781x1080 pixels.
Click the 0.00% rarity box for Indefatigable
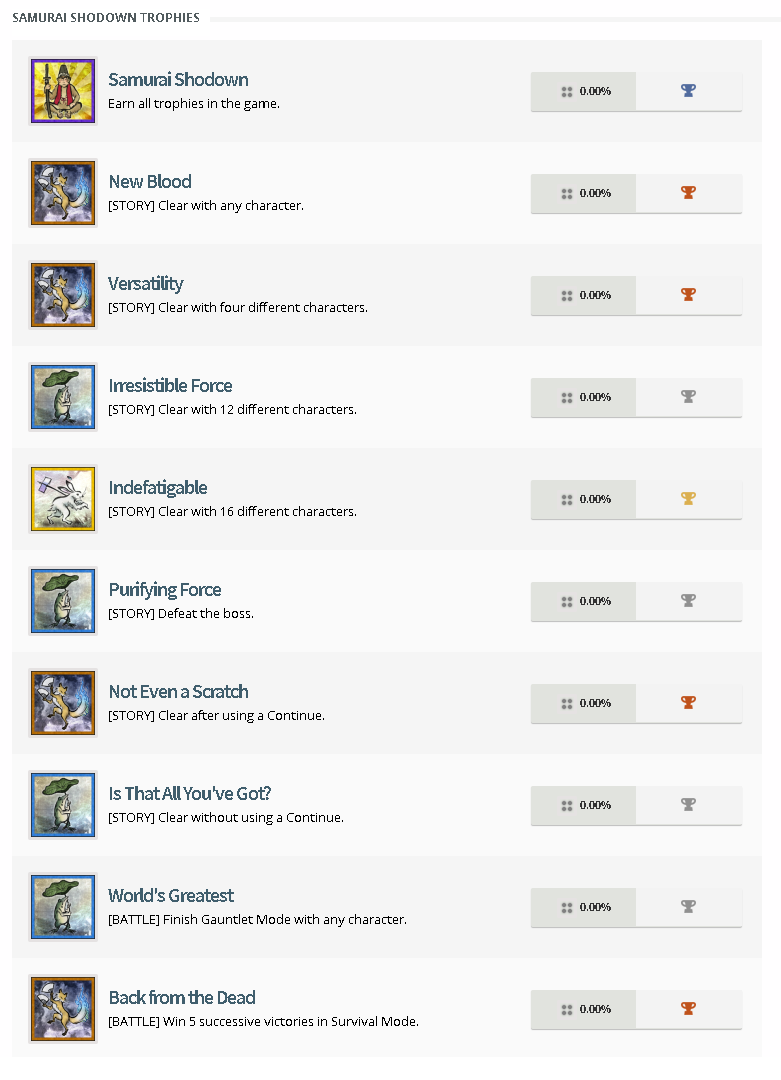pos(583,499)
